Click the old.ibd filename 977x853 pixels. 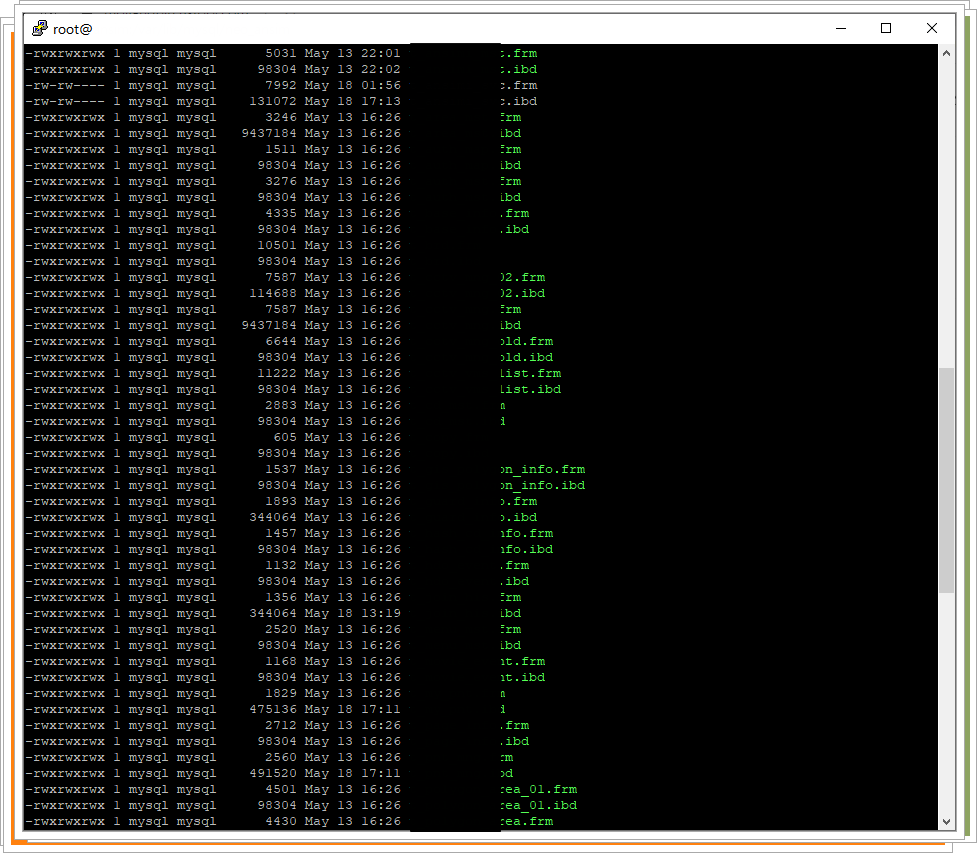[x=527, y=358]
